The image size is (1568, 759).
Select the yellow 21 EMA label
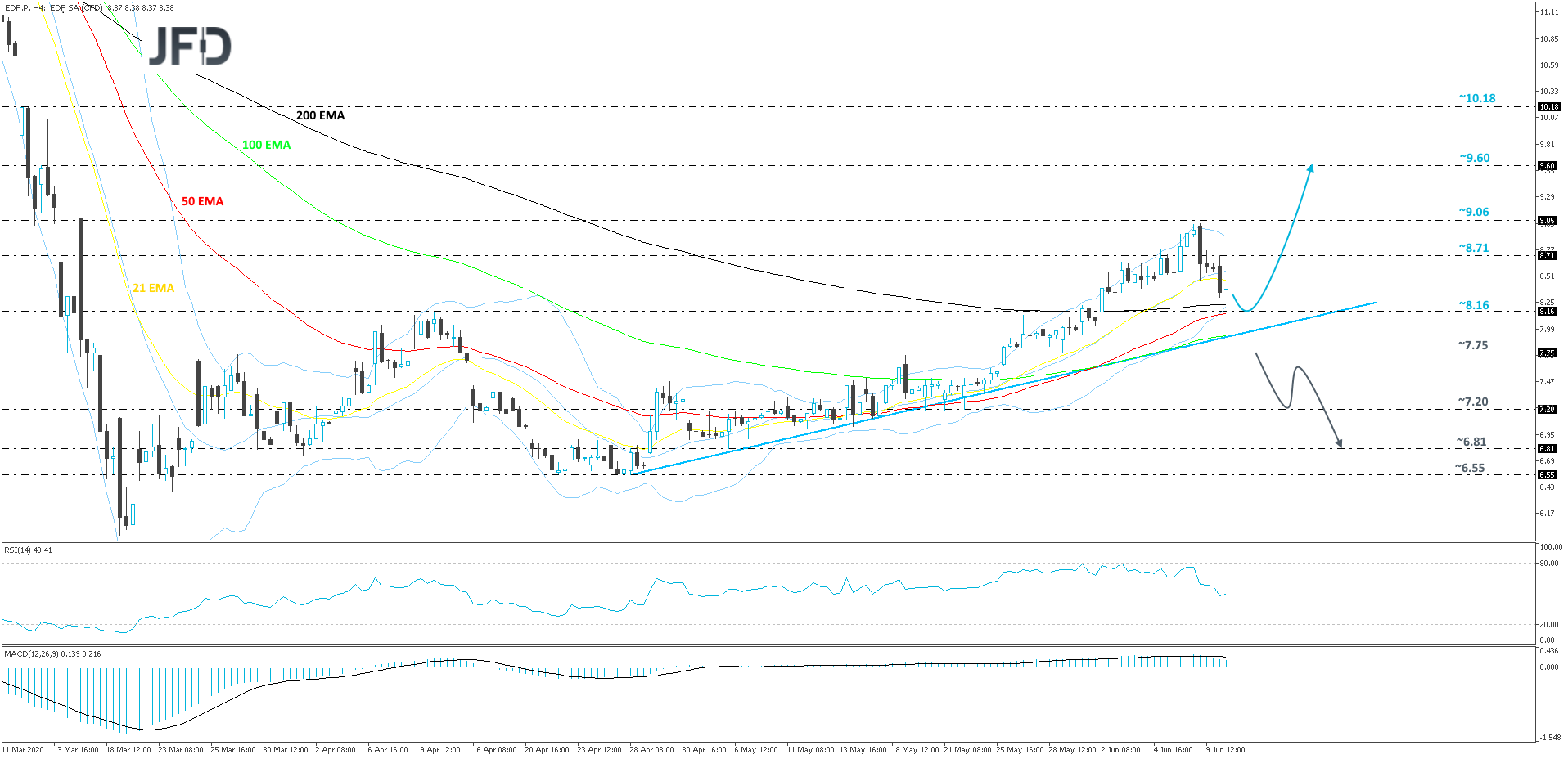[153, 288]
